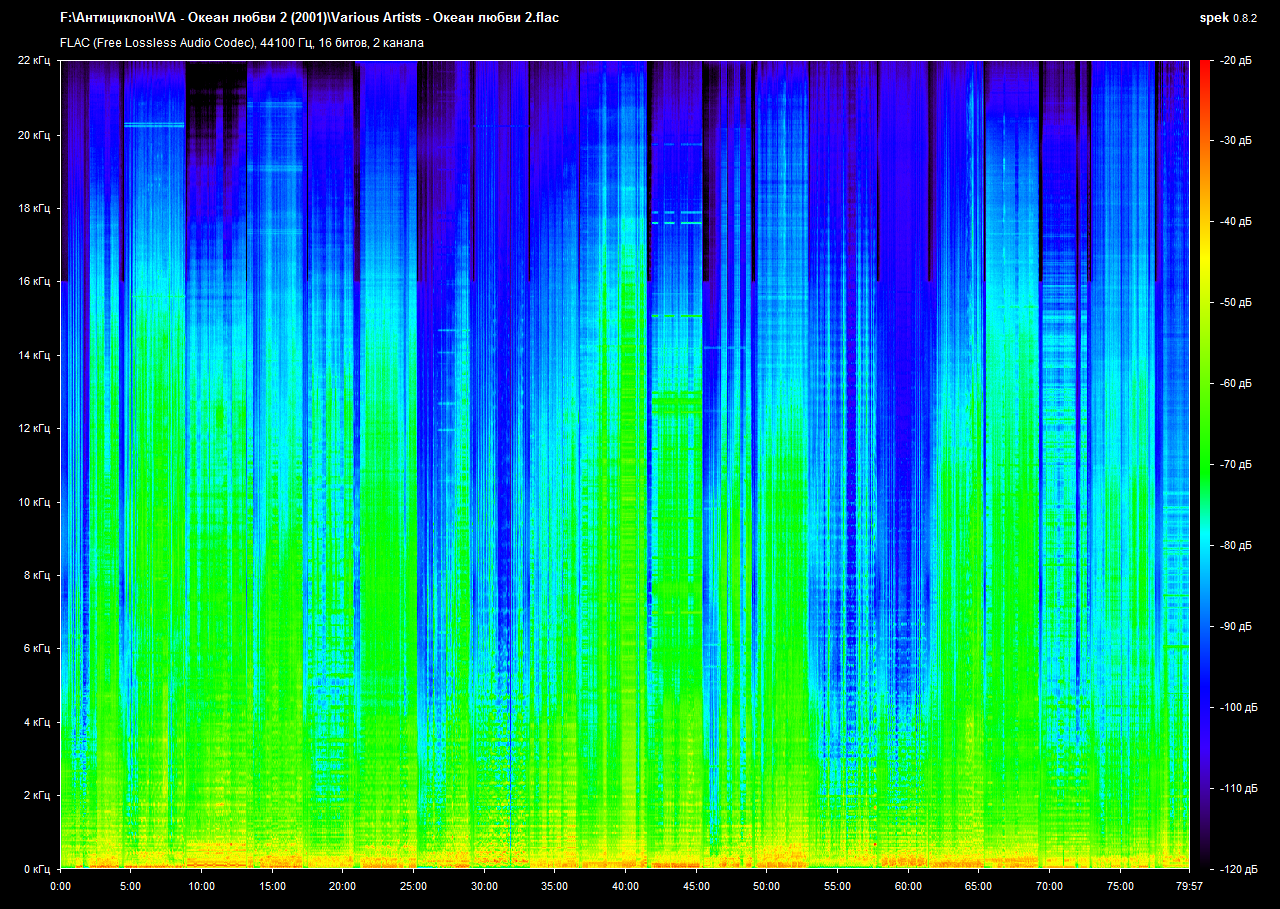This screenshot has width=1280, height=909.
Task: Click the FLAC codec information line
Action: coord(242,43)
